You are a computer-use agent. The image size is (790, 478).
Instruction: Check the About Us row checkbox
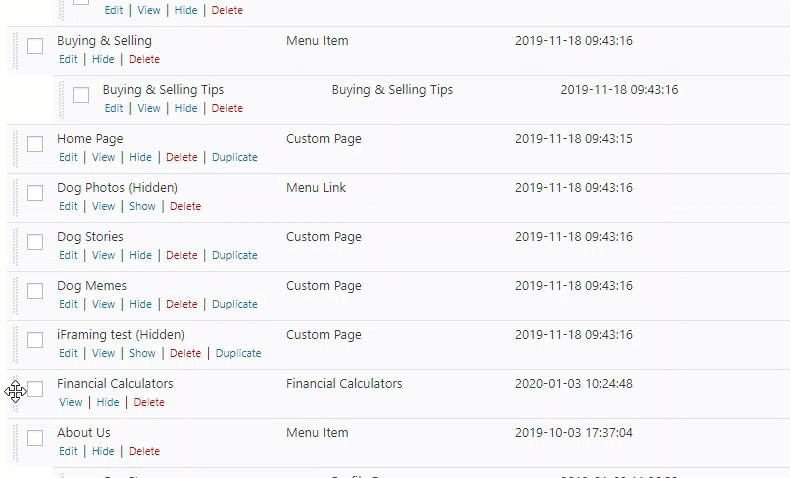coord(35,439)
